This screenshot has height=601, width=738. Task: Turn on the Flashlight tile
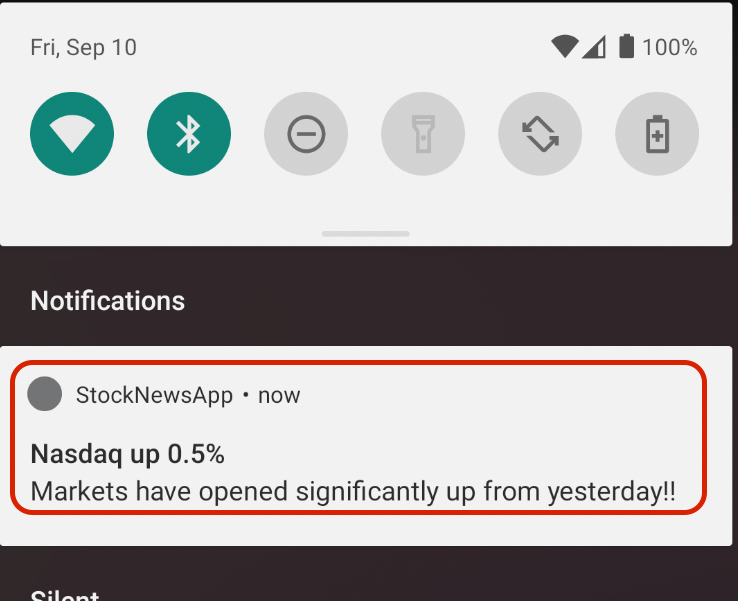click(x=423, y=134)
